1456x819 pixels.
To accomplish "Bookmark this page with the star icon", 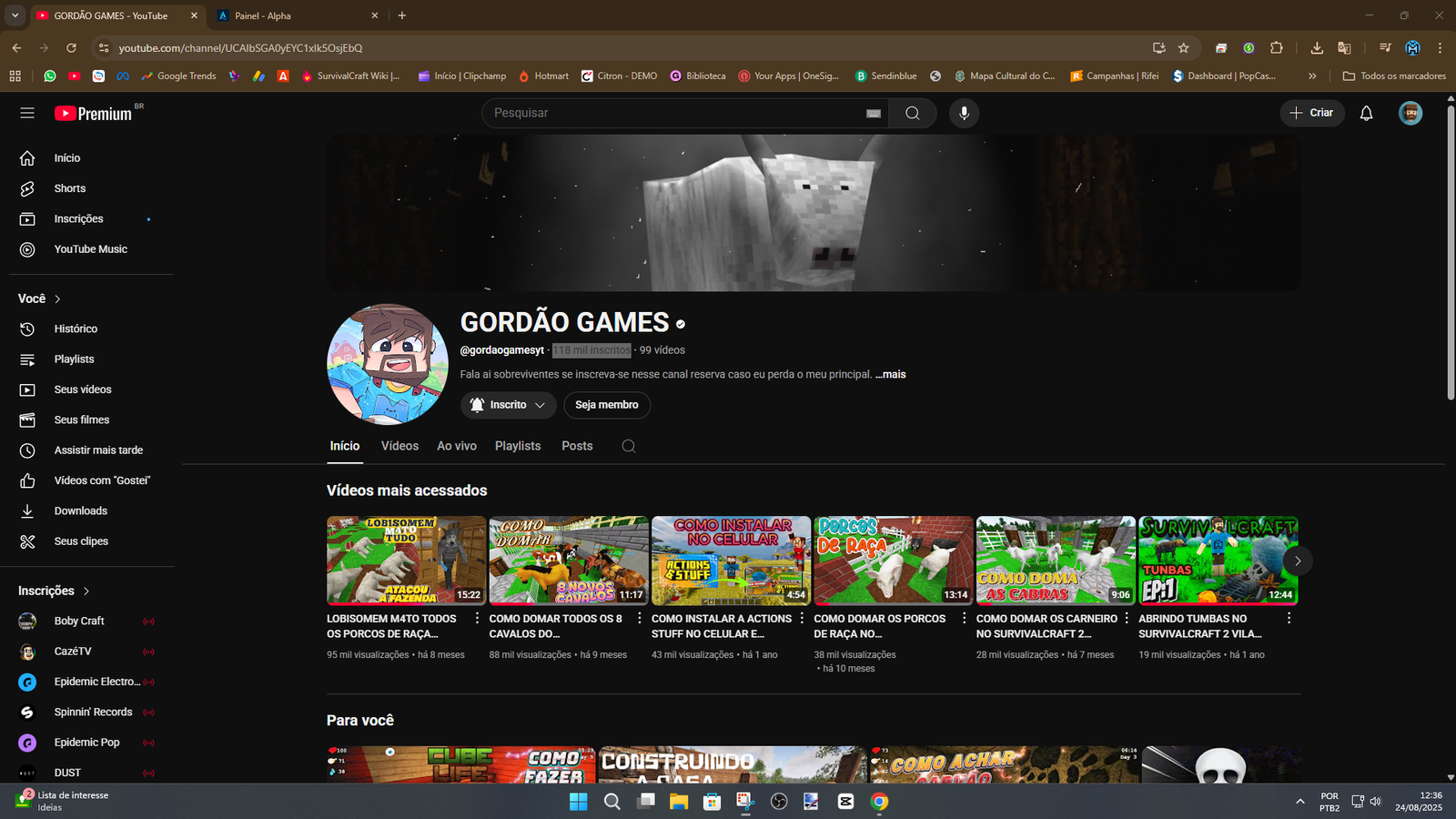I will 1183,47.
